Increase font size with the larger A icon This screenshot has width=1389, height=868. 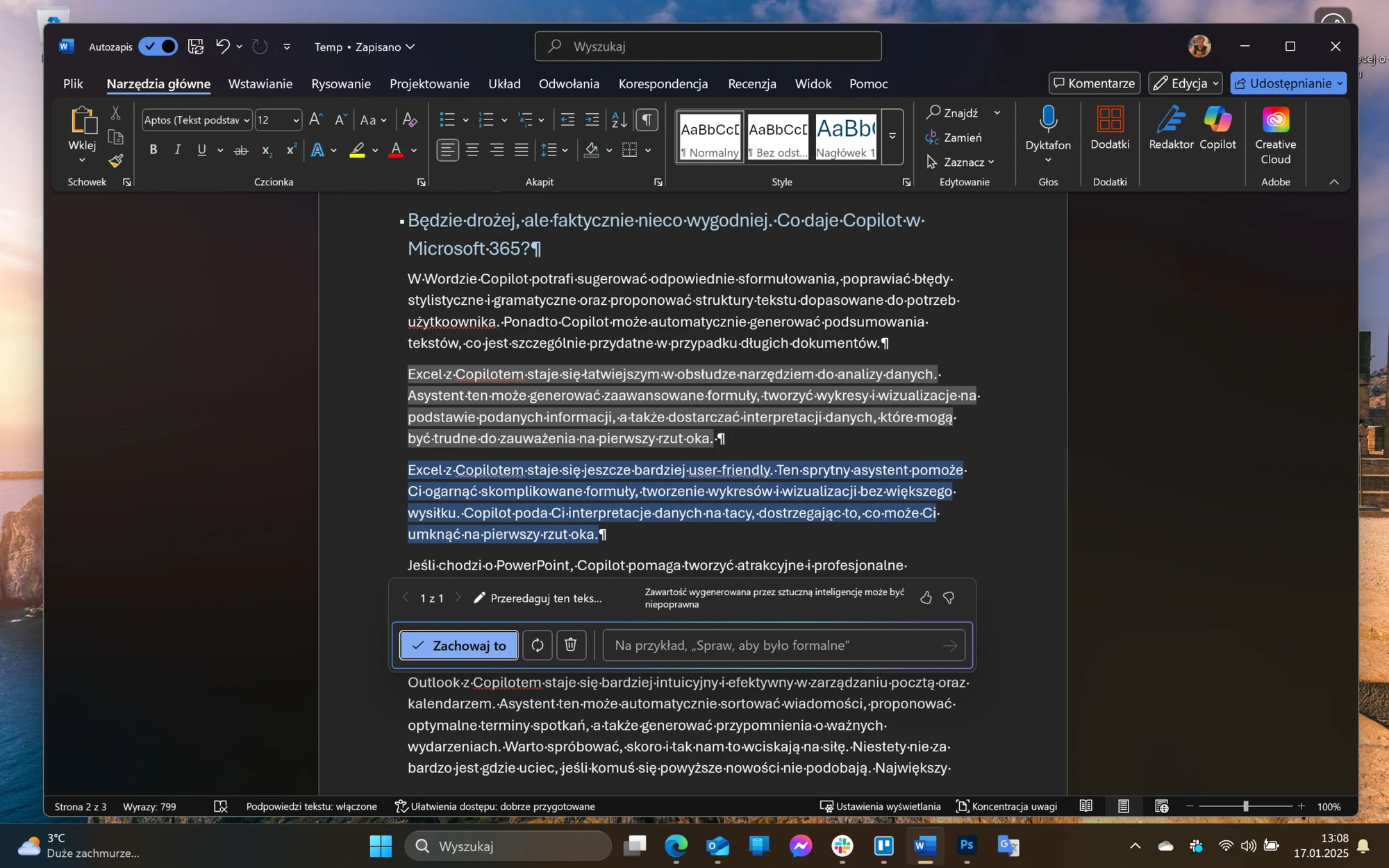pyautogui.click(x=316, y=119)
